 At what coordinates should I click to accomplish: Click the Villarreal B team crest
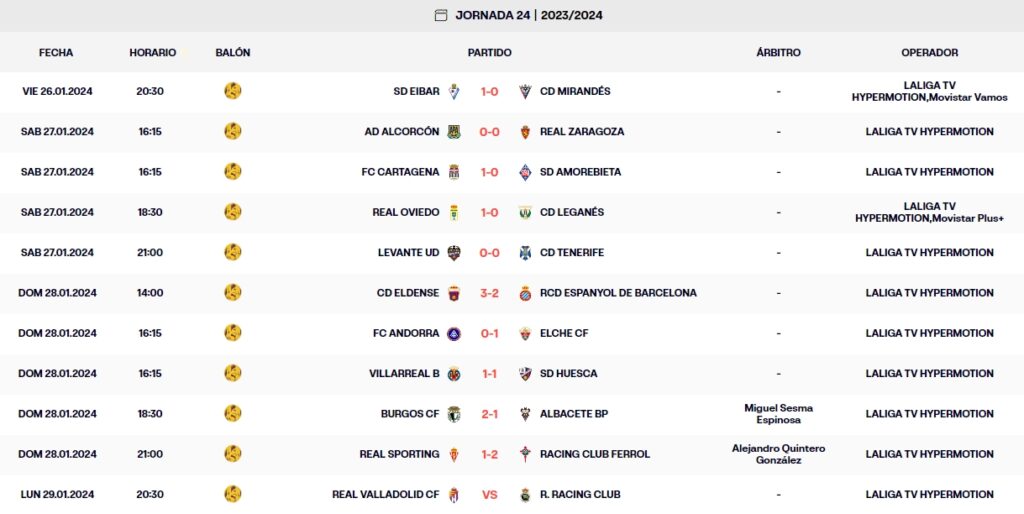coord(454,374)
